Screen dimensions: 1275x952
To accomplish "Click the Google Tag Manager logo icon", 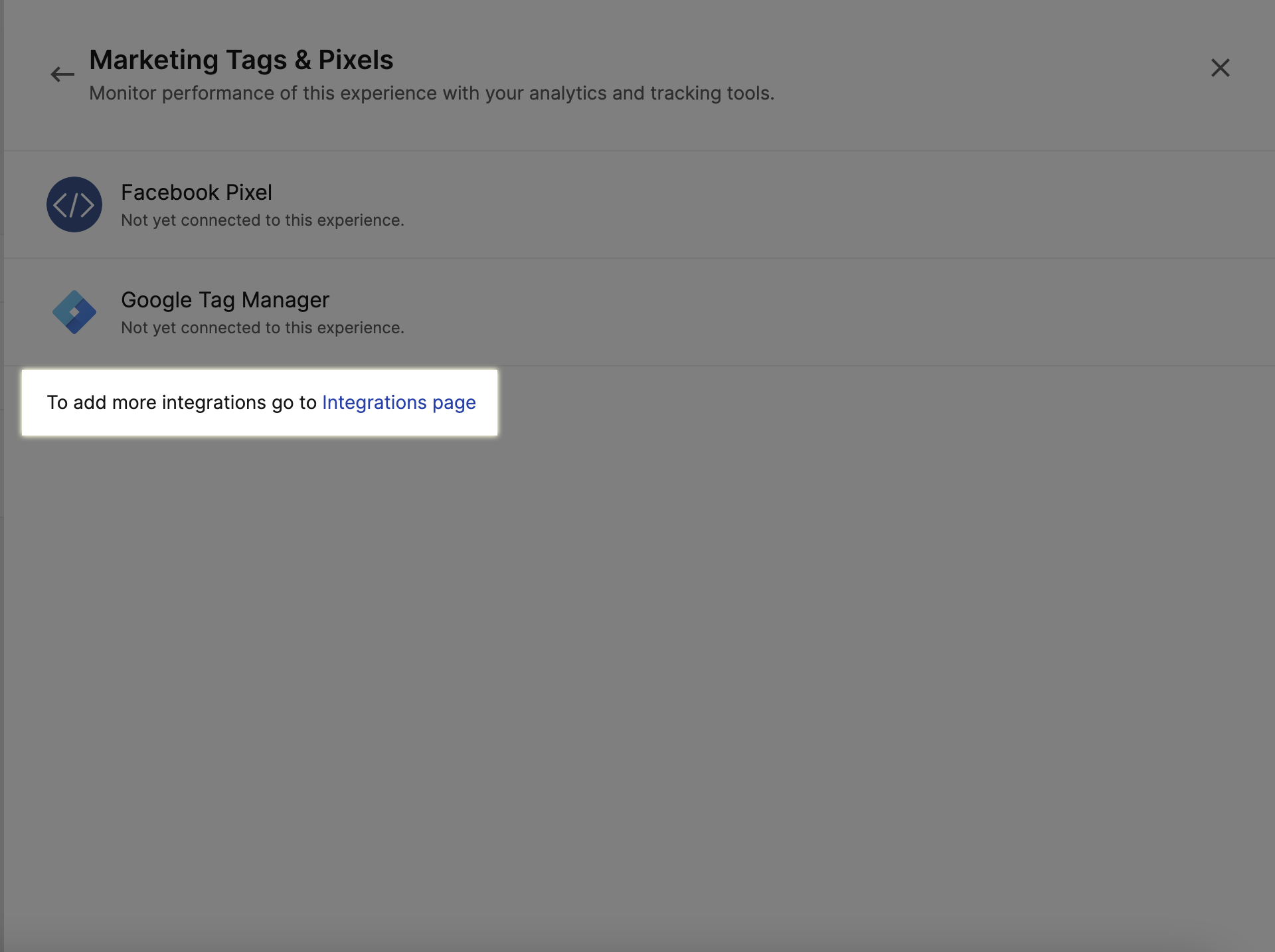I will tap(74, 312).
